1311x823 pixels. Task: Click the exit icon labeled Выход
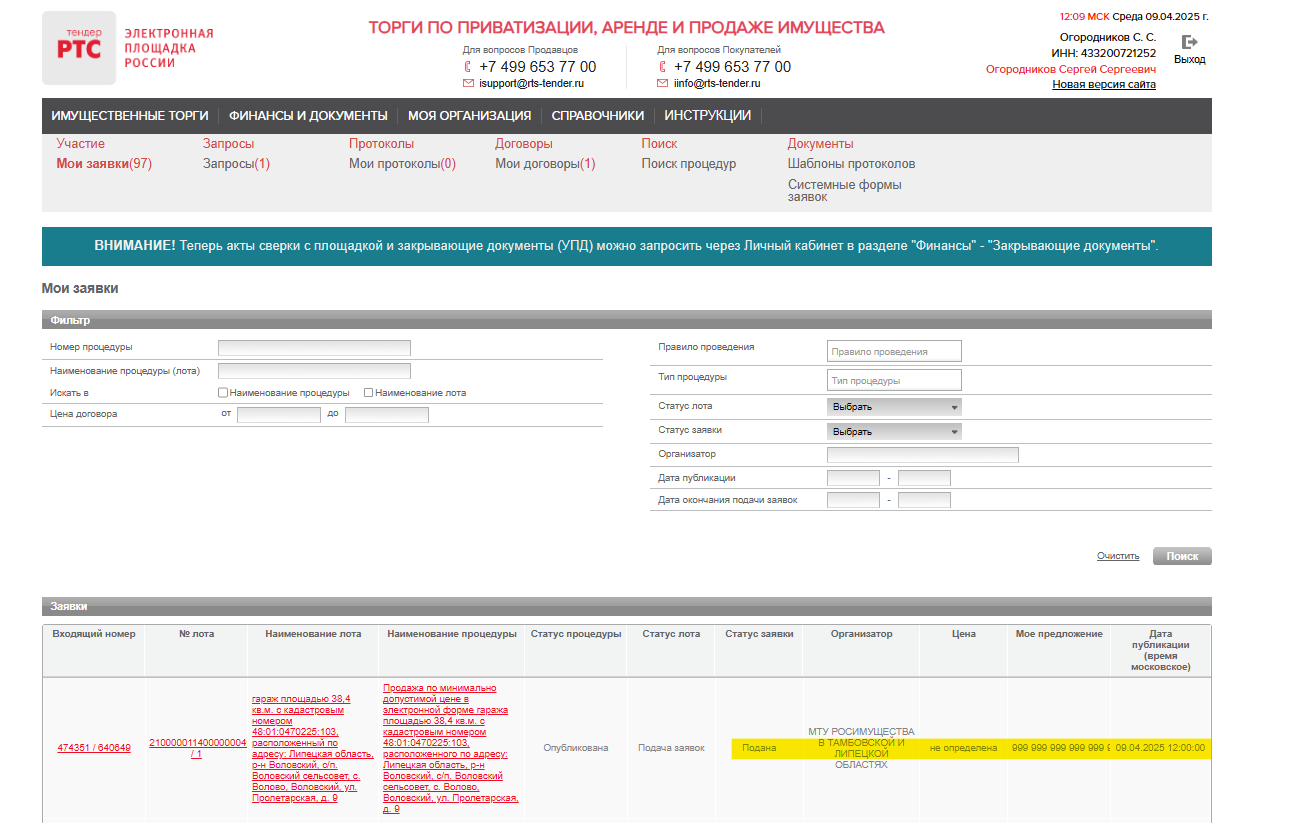tap(1189, 42)
